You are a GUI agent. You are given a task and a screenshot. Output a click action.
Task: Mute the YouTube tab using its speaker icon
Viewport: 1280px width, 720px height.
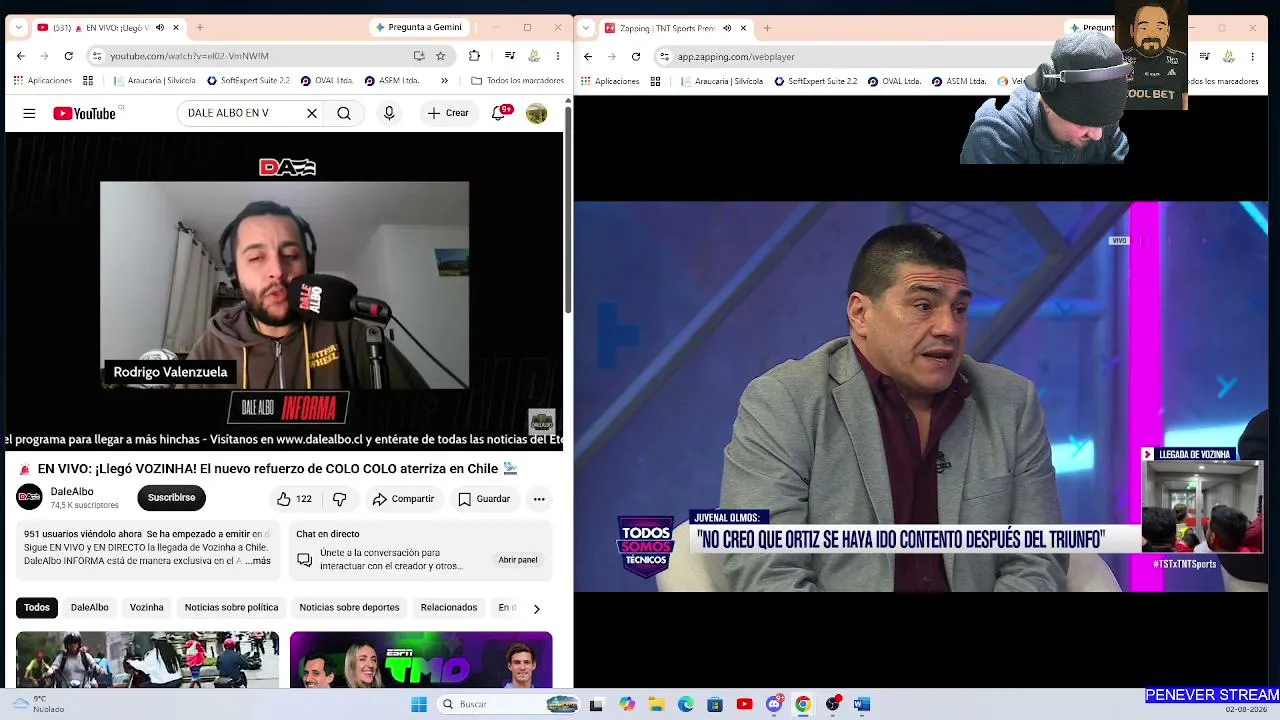point(159,28)
